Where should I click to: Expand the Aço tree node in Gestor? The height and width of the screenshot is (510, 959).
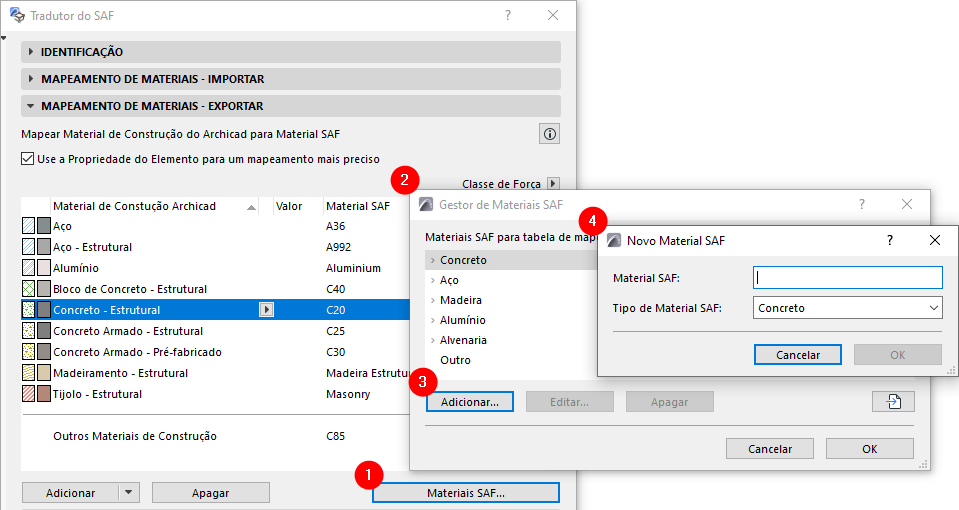tap(432, 280)
